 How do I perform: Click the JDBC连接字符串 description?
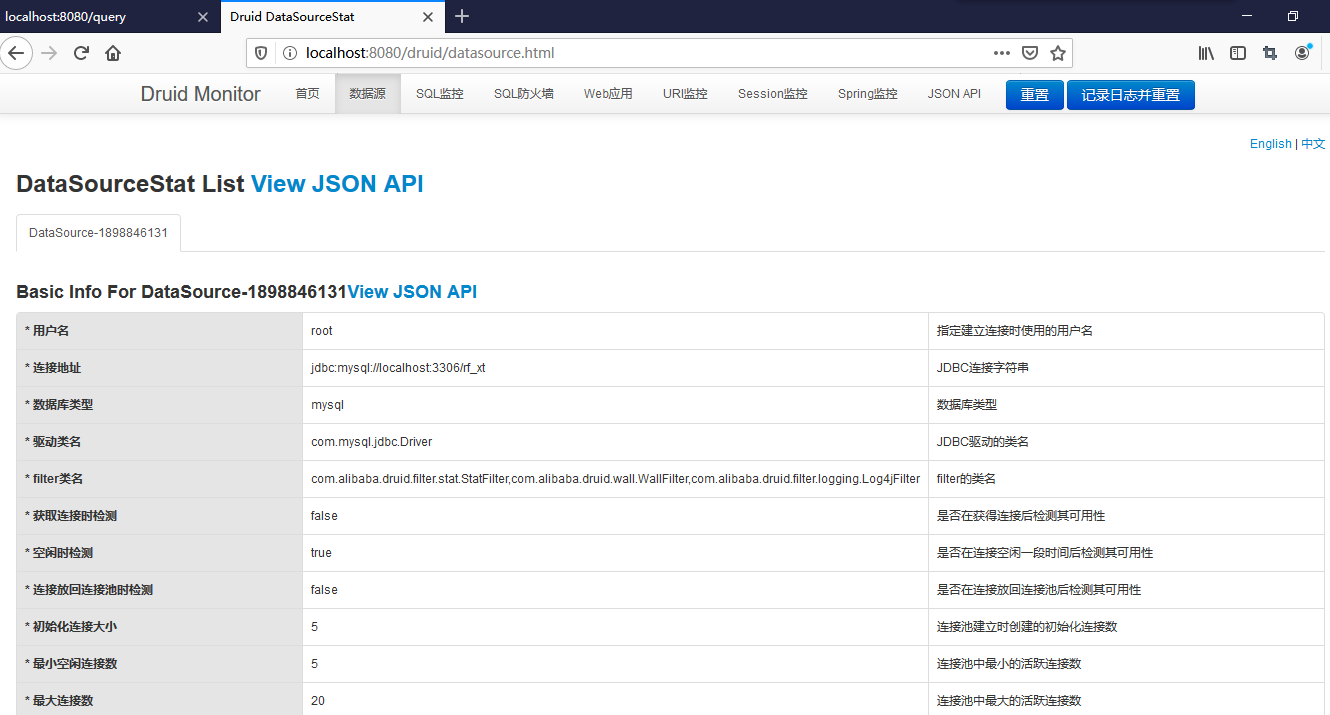(983, 368)
